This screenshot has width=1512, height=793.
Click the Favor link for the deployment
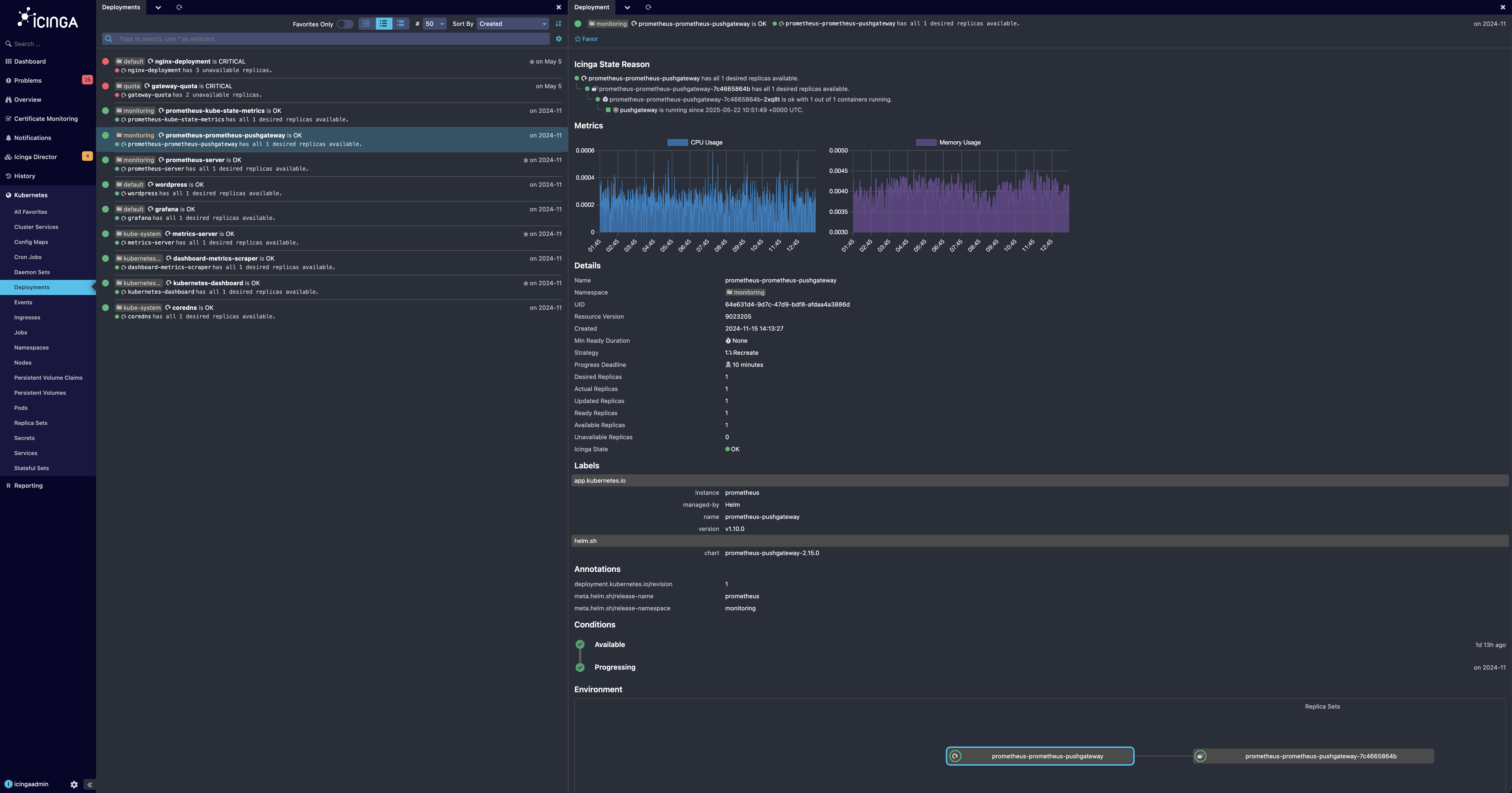586,39
